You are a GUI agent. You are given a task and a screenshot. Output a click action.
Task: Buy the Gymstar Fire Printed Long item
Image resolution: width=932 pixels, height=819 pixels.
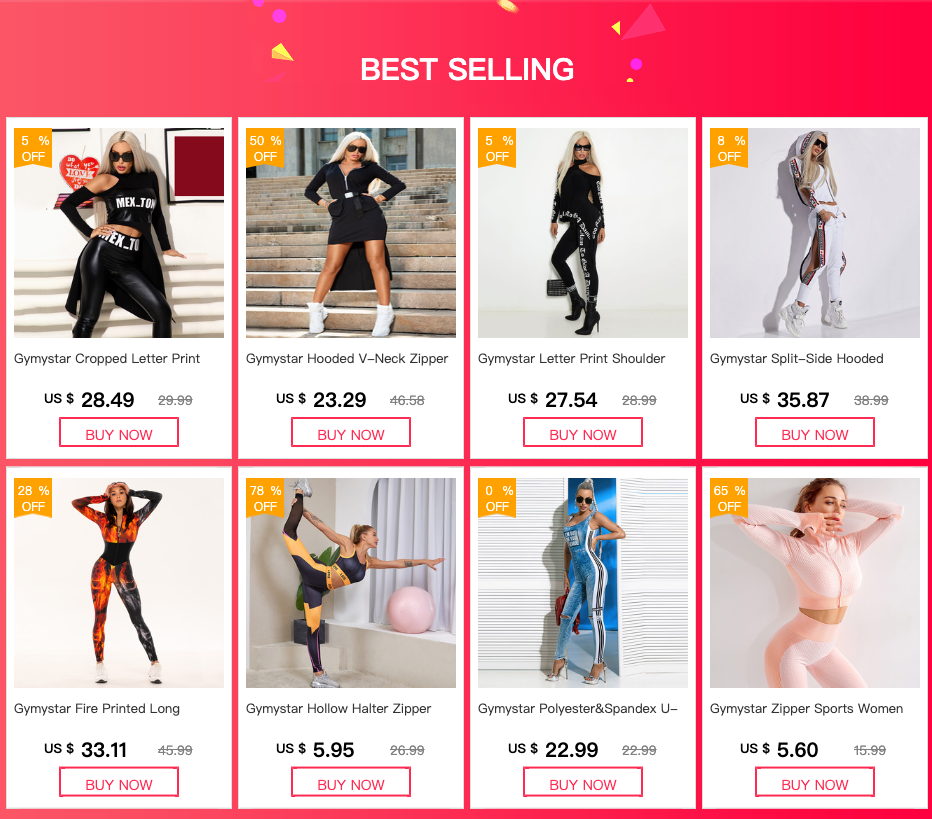click(x=119, y=784)
